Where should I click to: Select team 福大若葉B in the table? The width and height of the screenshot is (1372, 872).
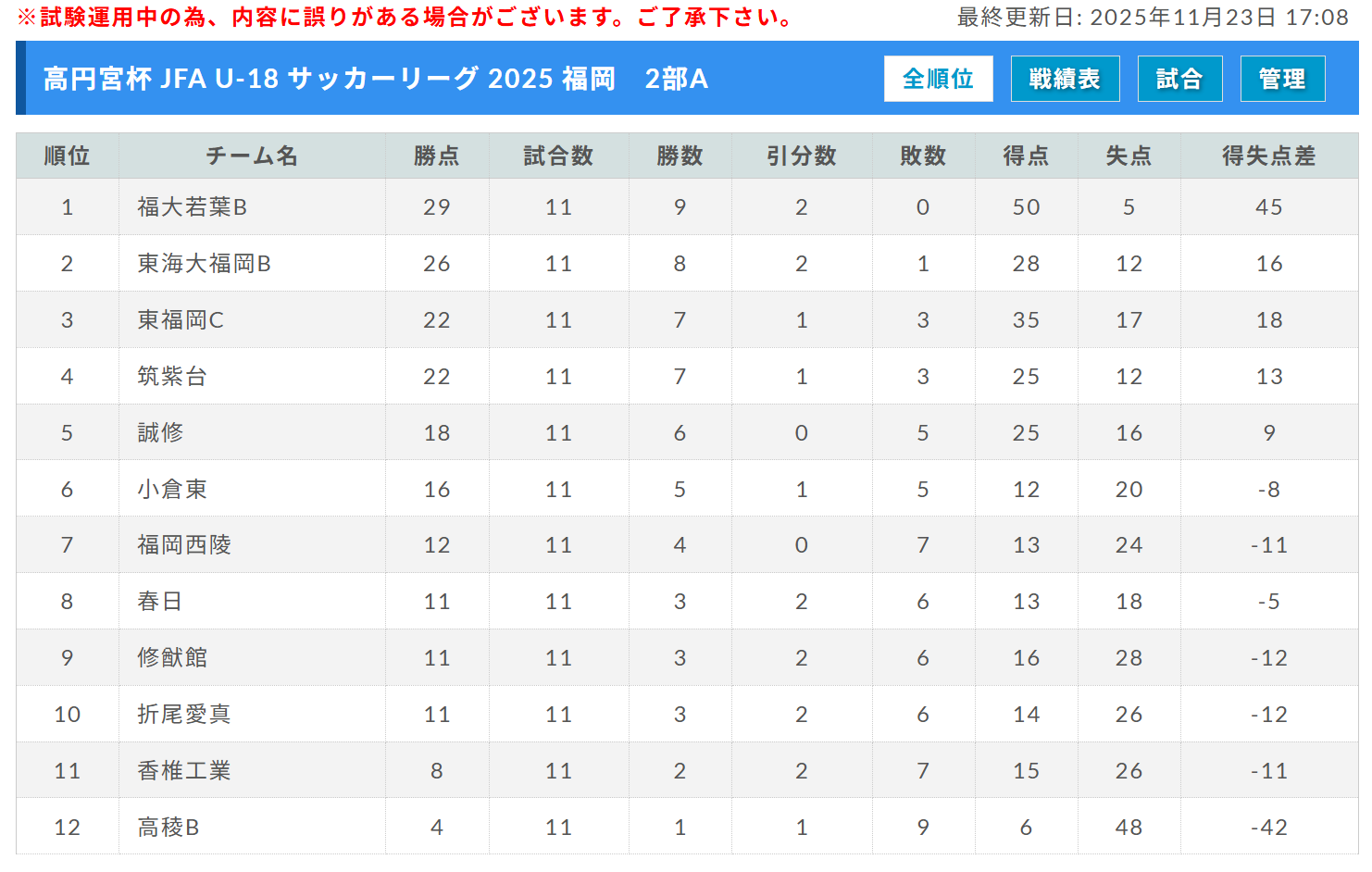pyautogui.click(x=193, y=207)
